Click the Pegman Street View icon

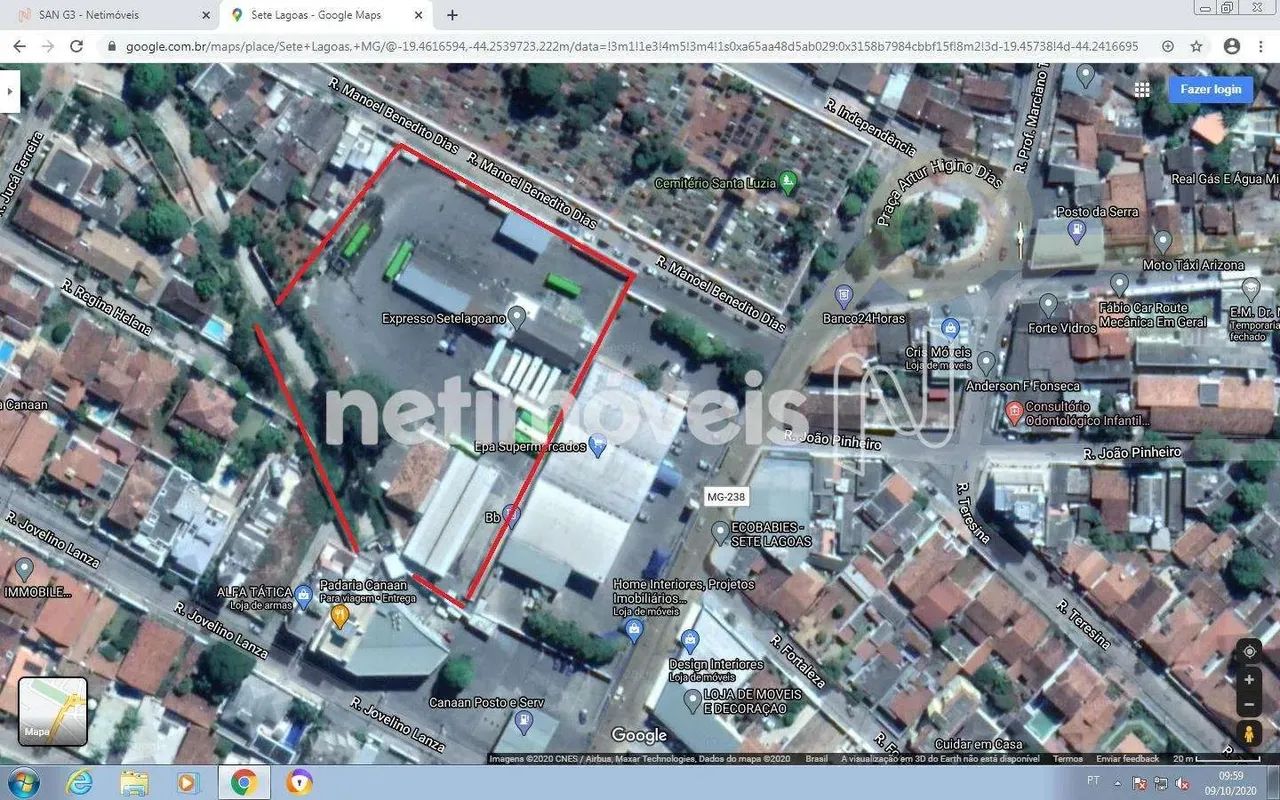(1249, 730)
